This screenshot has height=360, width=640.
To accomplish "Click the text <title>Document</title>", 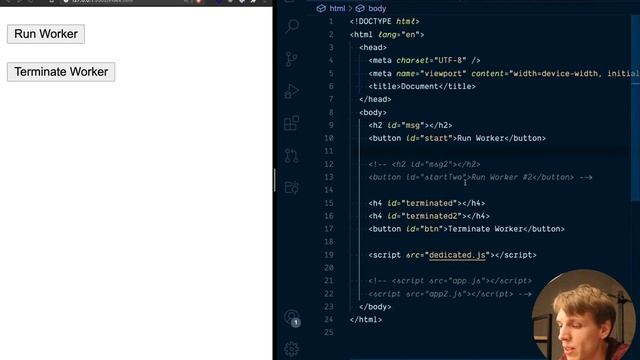I will pyautogui.click(x=422, y=87).
